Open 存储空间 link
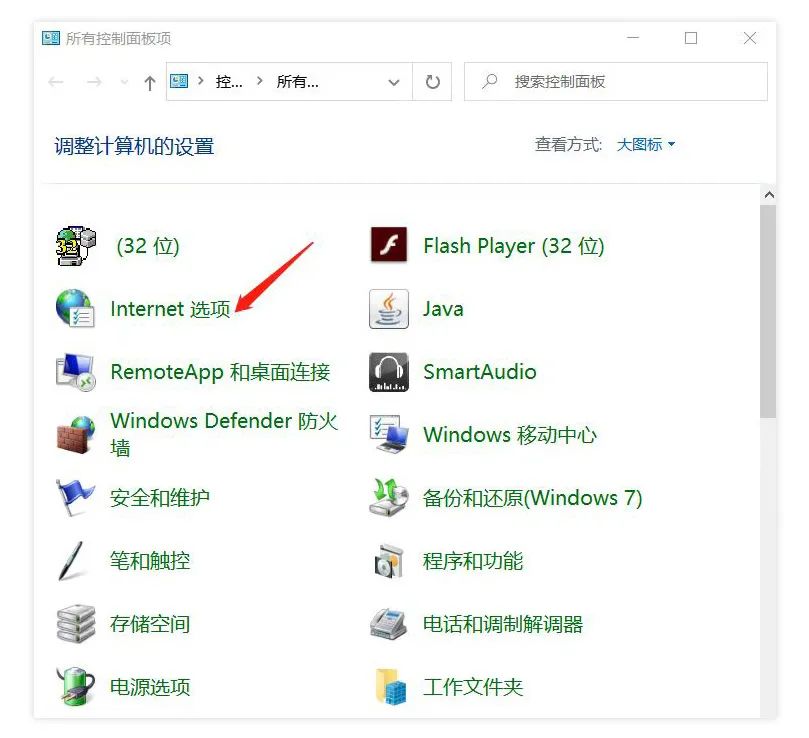 [x=150, y=624]
